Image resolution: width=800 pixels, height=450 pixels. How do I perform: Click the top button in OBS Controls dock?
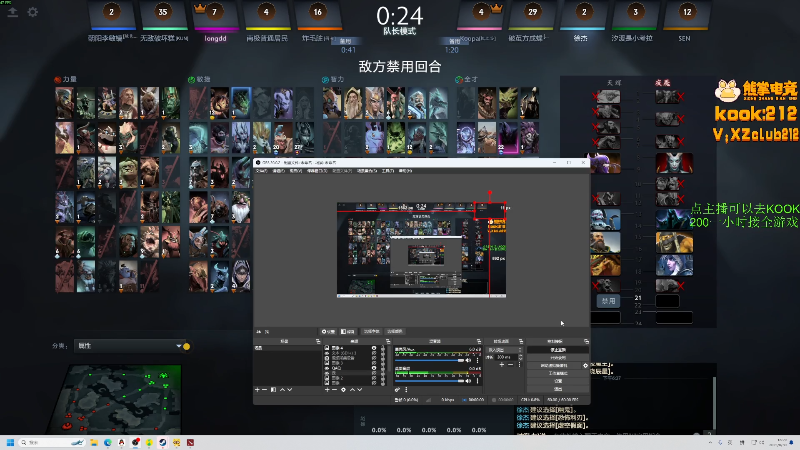(558, 350)
